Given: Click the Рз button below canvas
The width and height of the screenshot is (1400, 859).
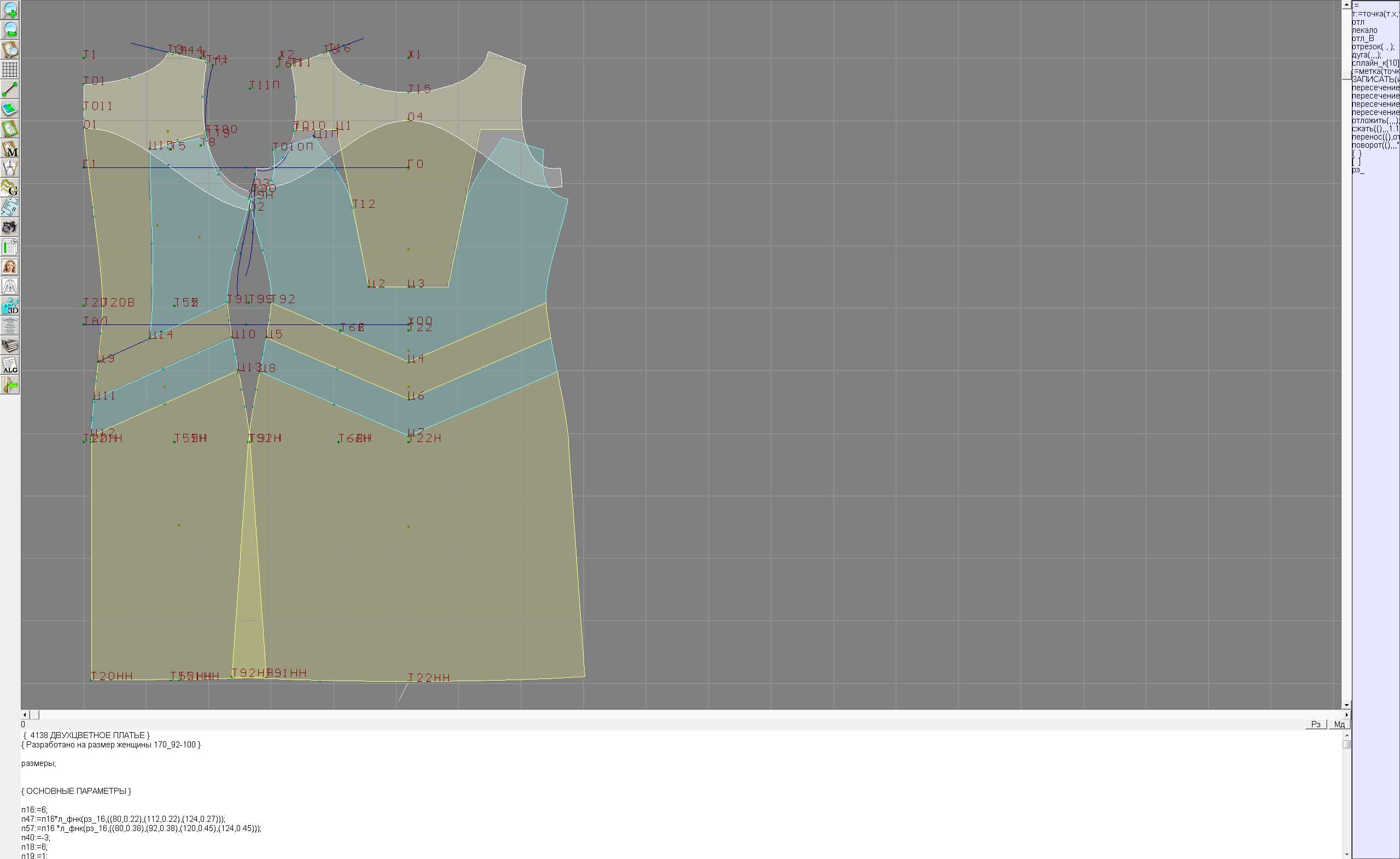Looking at the screenshot, I should [1315, 724].
